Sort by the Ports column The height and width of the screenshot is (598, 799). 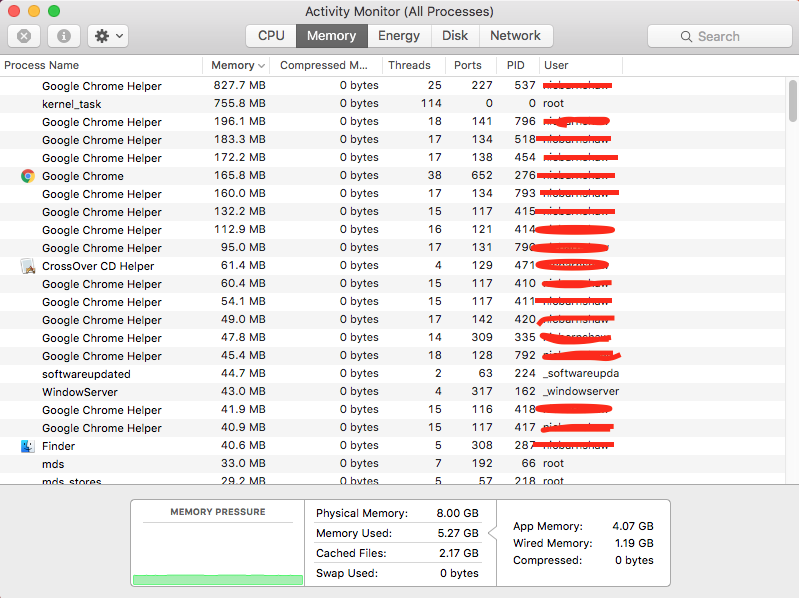click(x=471, y=65)
